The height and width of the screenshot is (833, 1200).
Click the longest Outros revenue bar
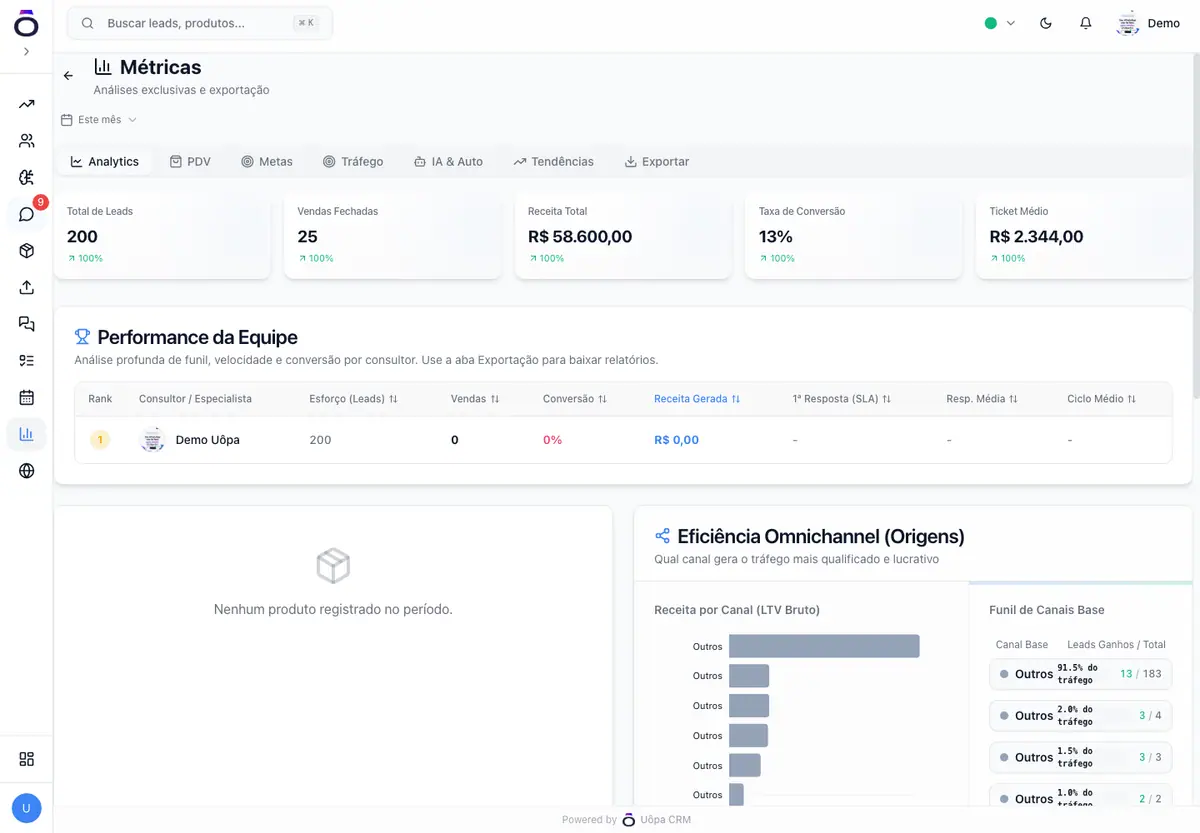point(824,646)
